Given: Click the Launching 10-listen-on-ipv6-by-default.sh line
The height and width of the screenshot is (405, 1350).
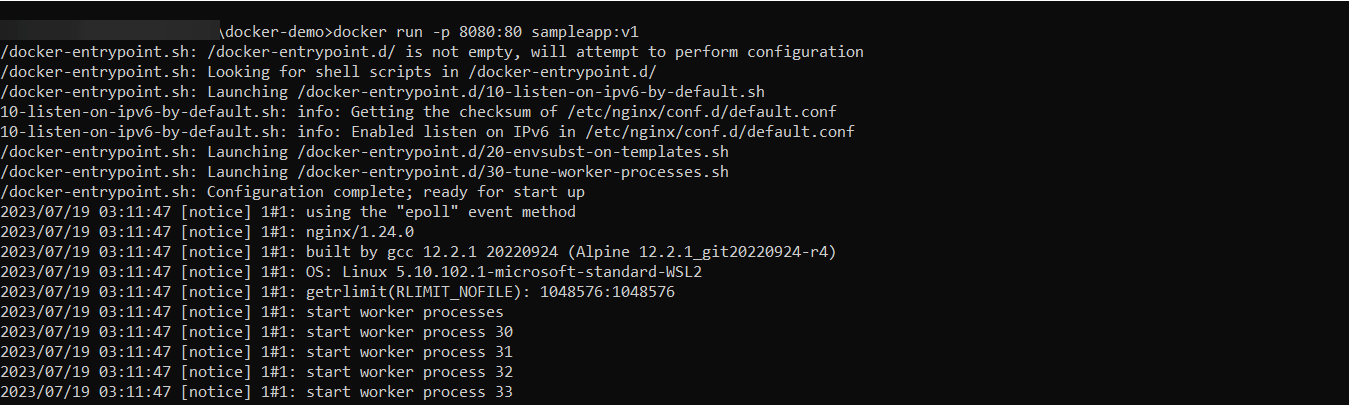Looking at the screenshot, I should click(x=383, y=92).
